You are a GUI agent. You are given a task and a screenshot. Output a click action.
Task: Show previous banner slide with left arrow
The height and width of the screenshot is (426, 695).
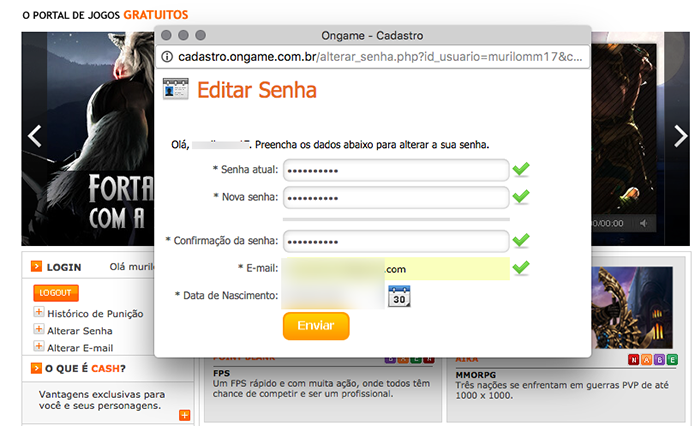click(35, 136)
